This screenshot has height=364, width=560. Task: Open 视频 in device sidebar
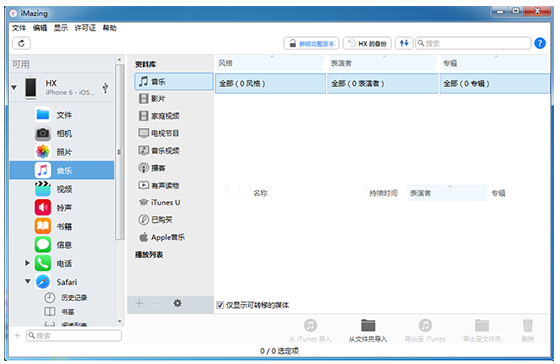tap(62, 189)
